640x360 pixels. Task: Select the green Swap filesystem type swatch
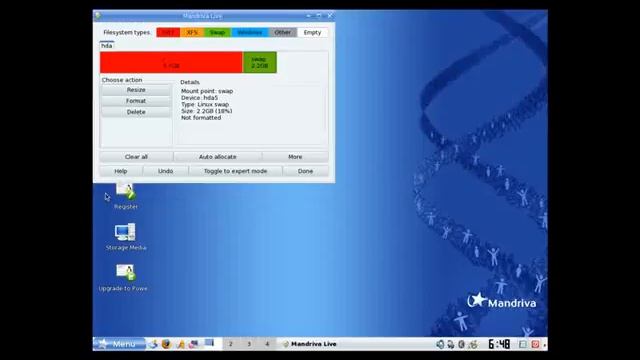217,32
